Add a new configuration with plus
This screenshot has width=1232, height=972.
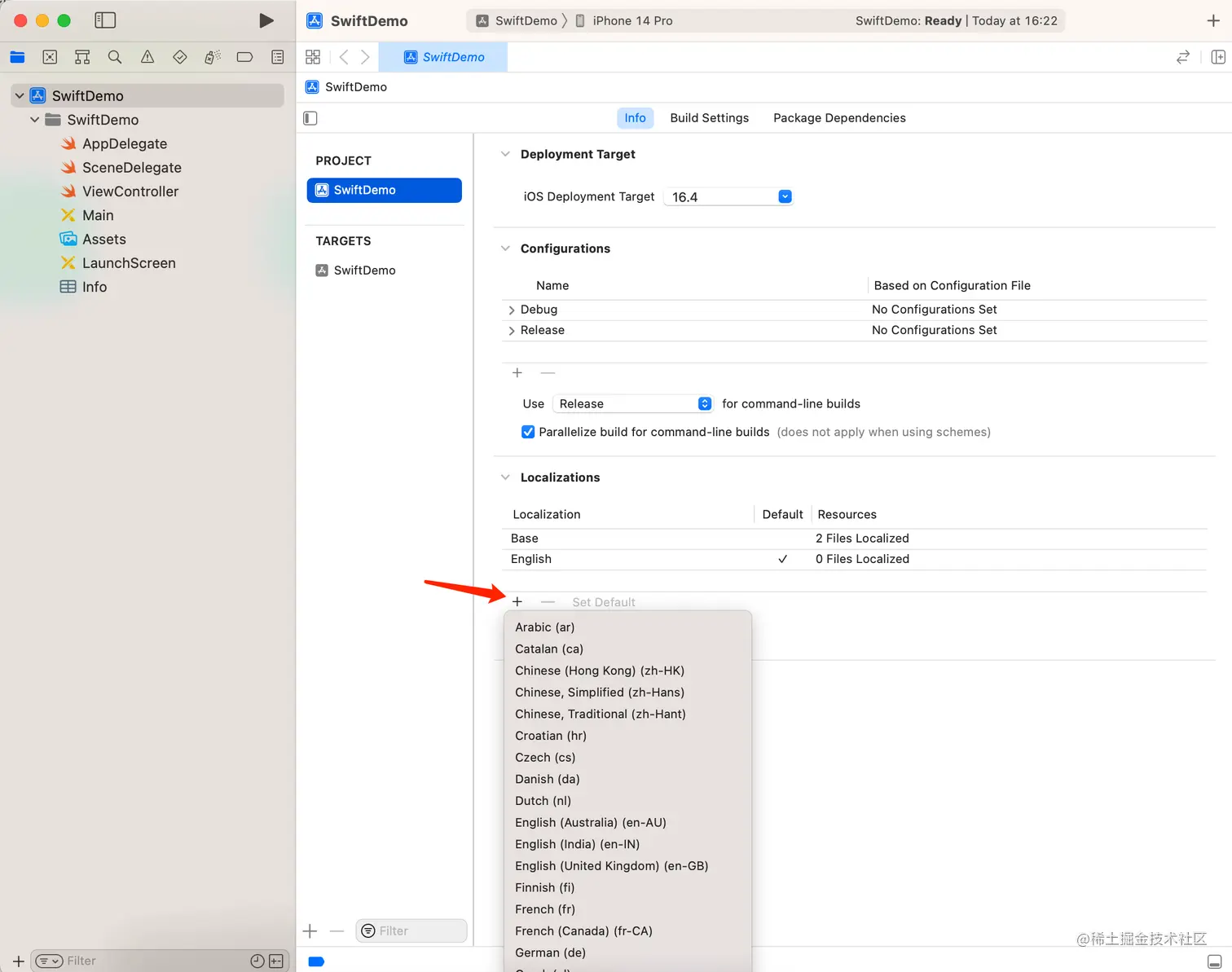pyautogui.click(x=517, y=372)
